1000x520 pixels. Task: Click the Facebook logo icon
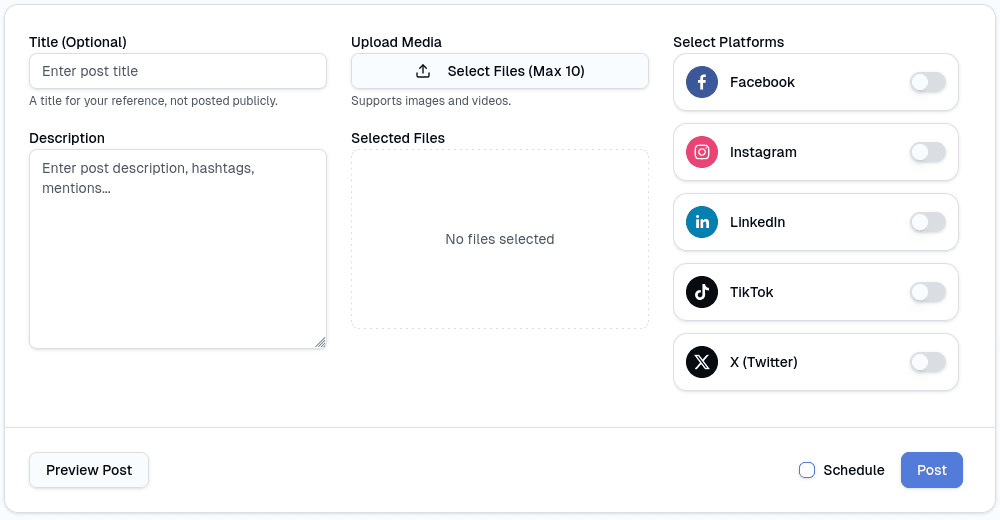[702, 82]
